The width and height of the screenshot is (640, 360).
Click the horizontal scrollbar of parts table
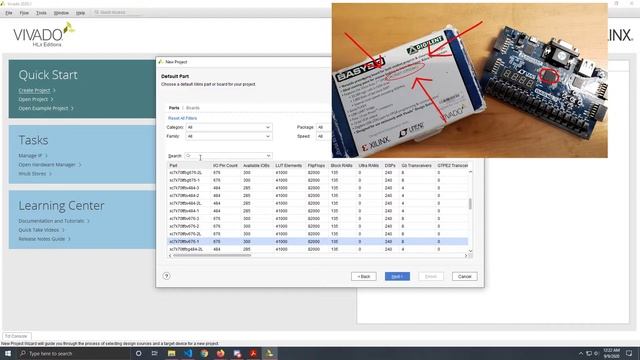[212, 256]
